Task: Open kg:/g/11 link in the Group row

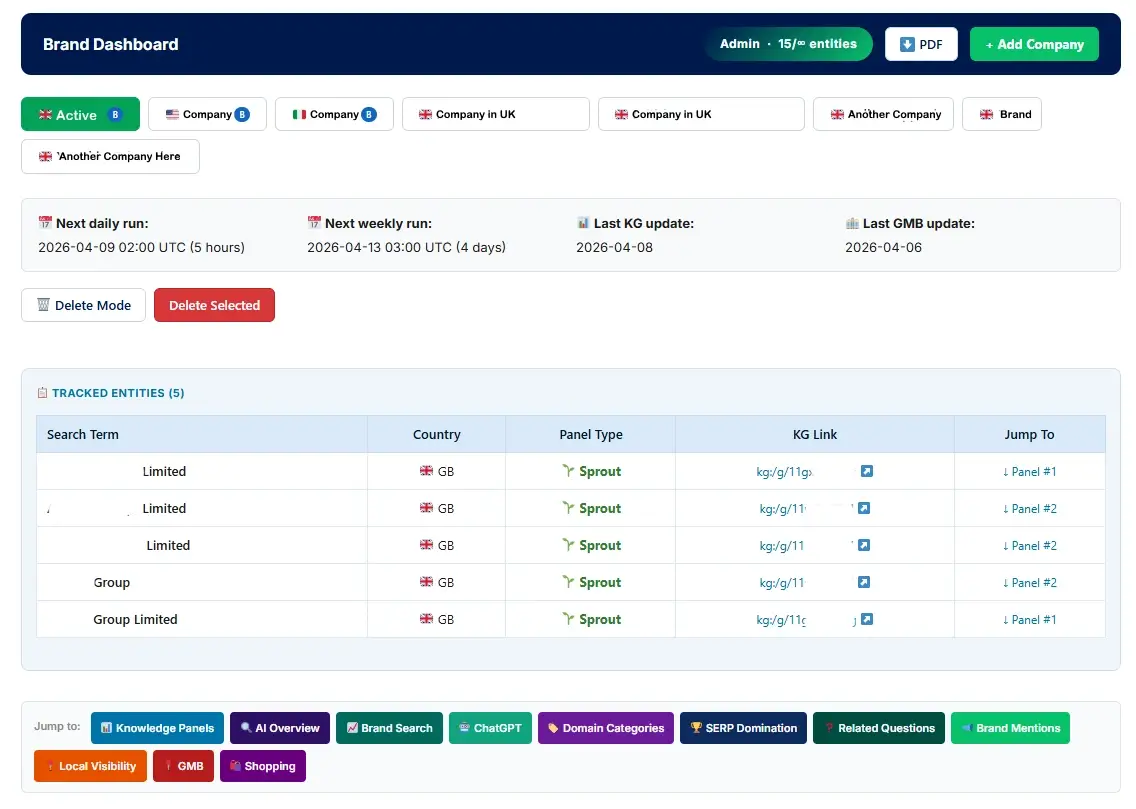Action: coord(782,582)
